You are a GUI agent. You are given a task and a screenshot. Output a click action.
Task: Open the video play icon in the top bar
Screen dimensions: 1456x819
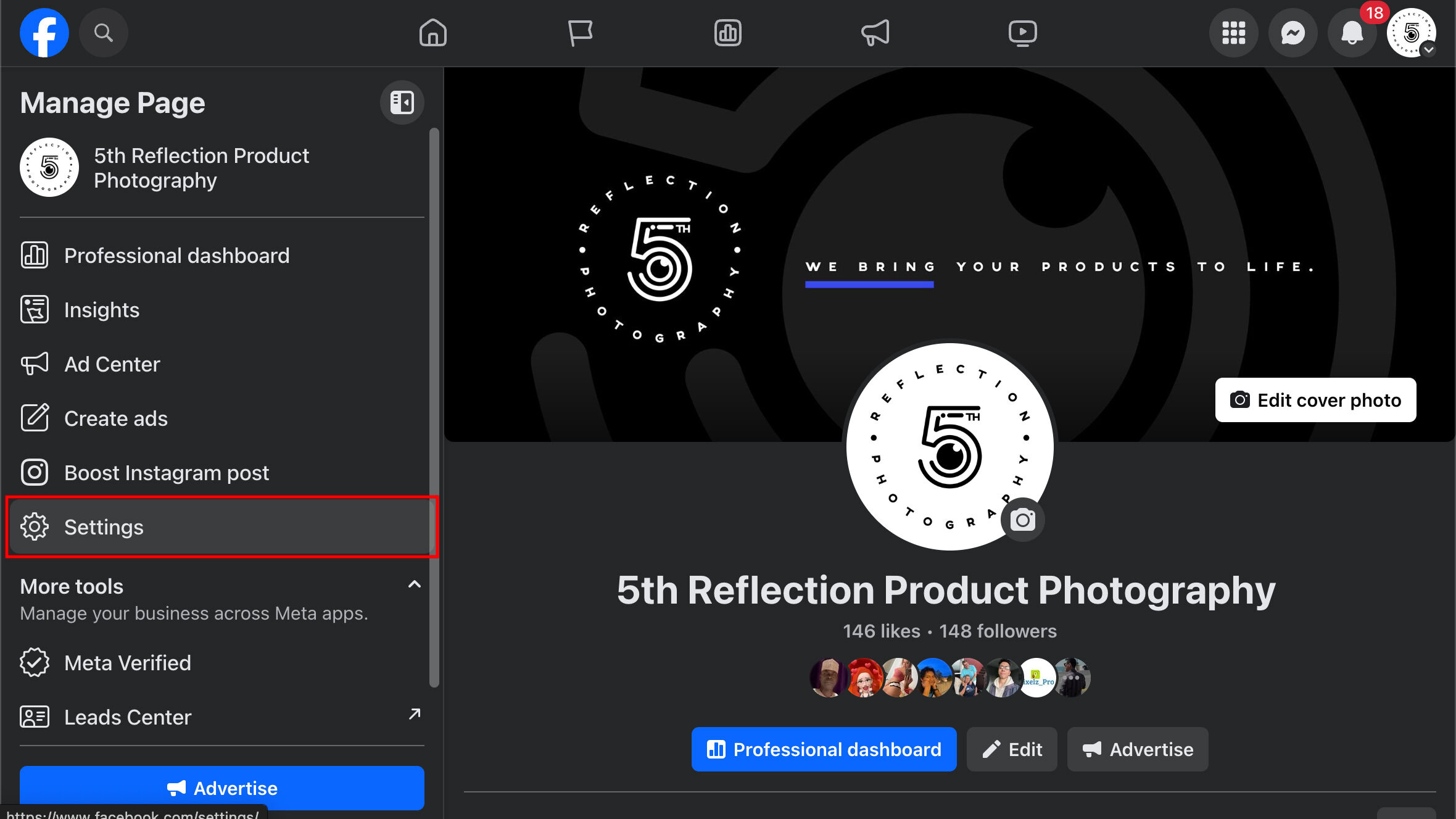pyautogui.click(x=1022, y=33)
